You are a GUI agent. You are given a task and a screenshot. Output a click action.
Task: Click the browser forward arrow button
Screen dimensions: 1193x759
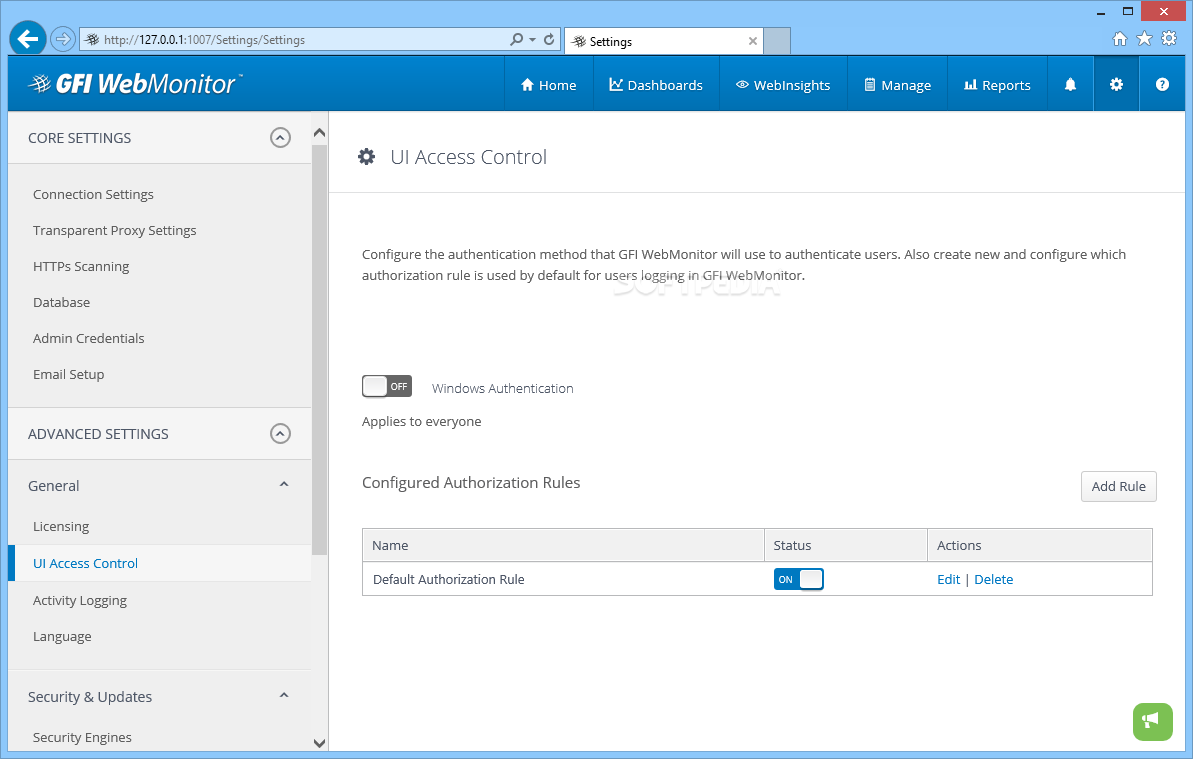(63, 39)
